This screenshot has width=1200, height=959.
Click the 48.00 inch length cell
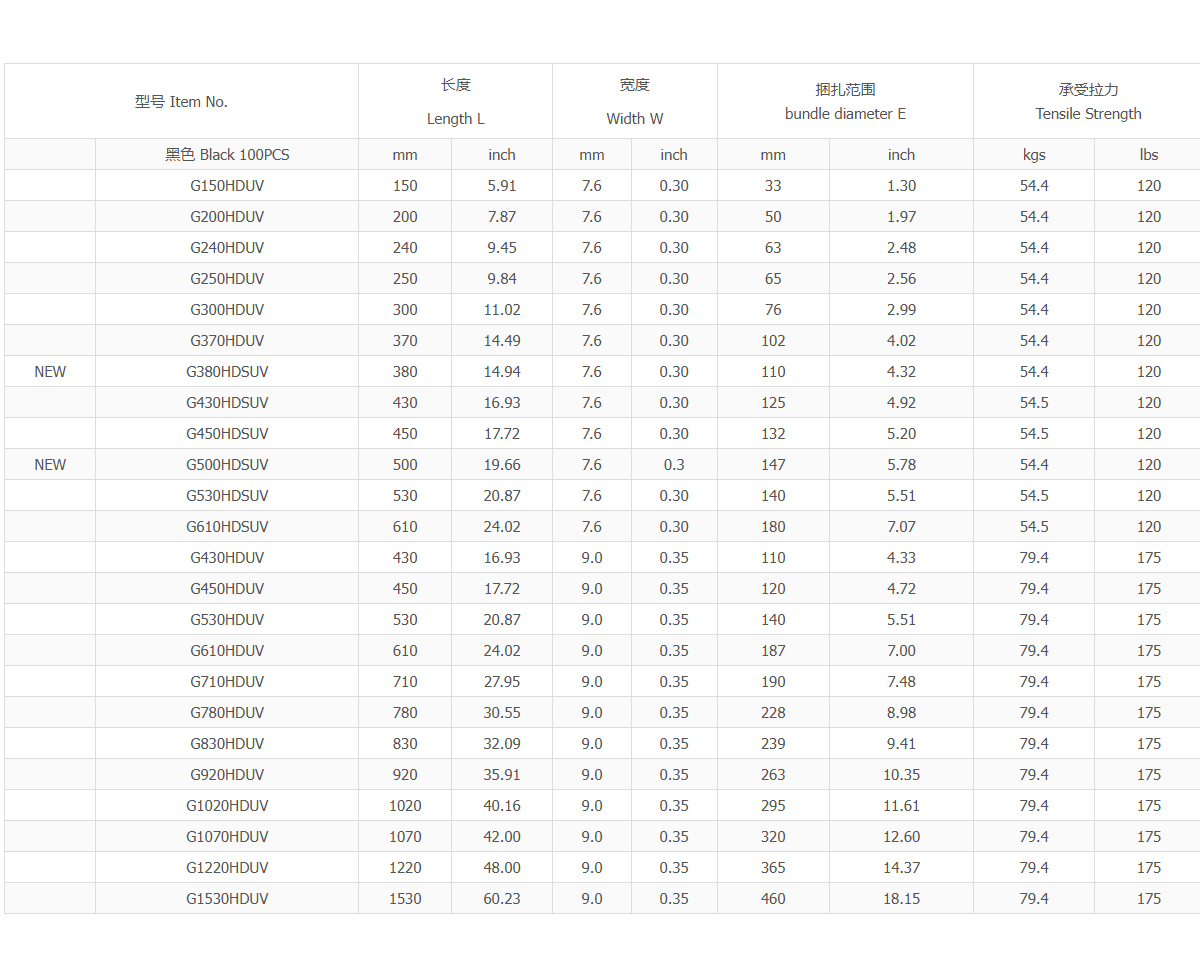(502, 868)
